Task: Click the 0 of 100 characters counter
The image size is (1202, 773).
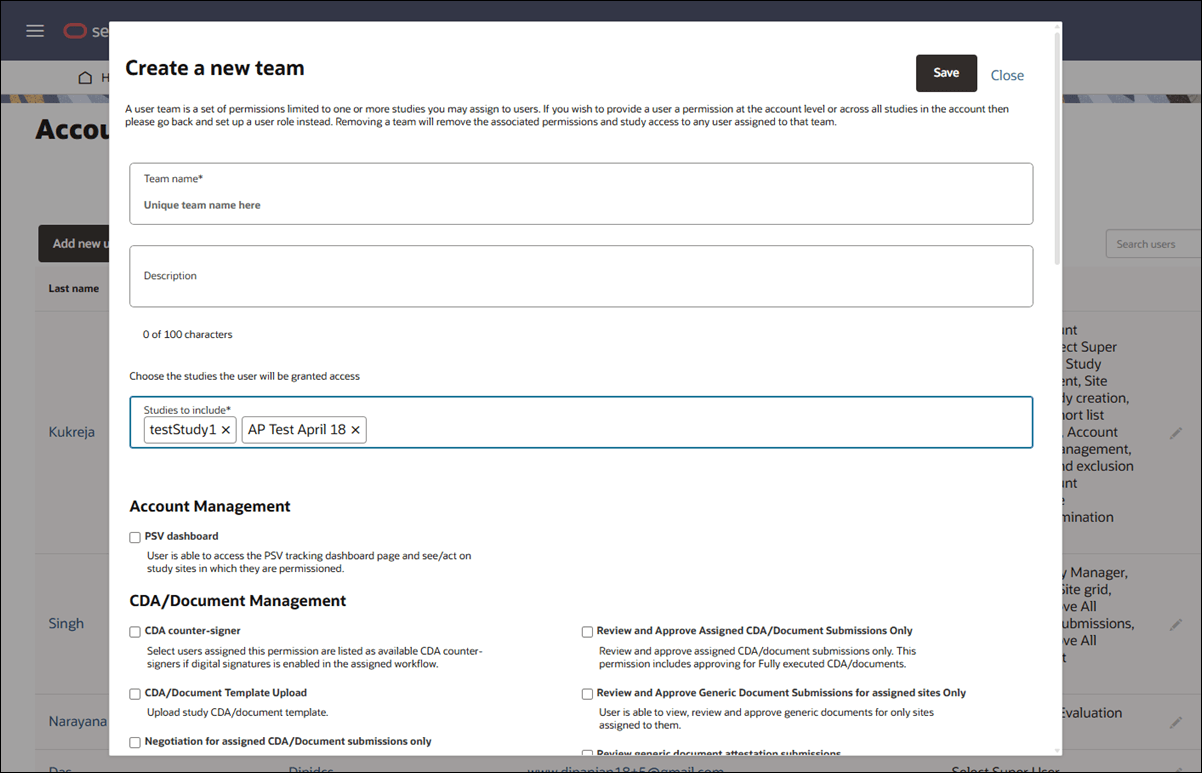Action: coord(187,334)
